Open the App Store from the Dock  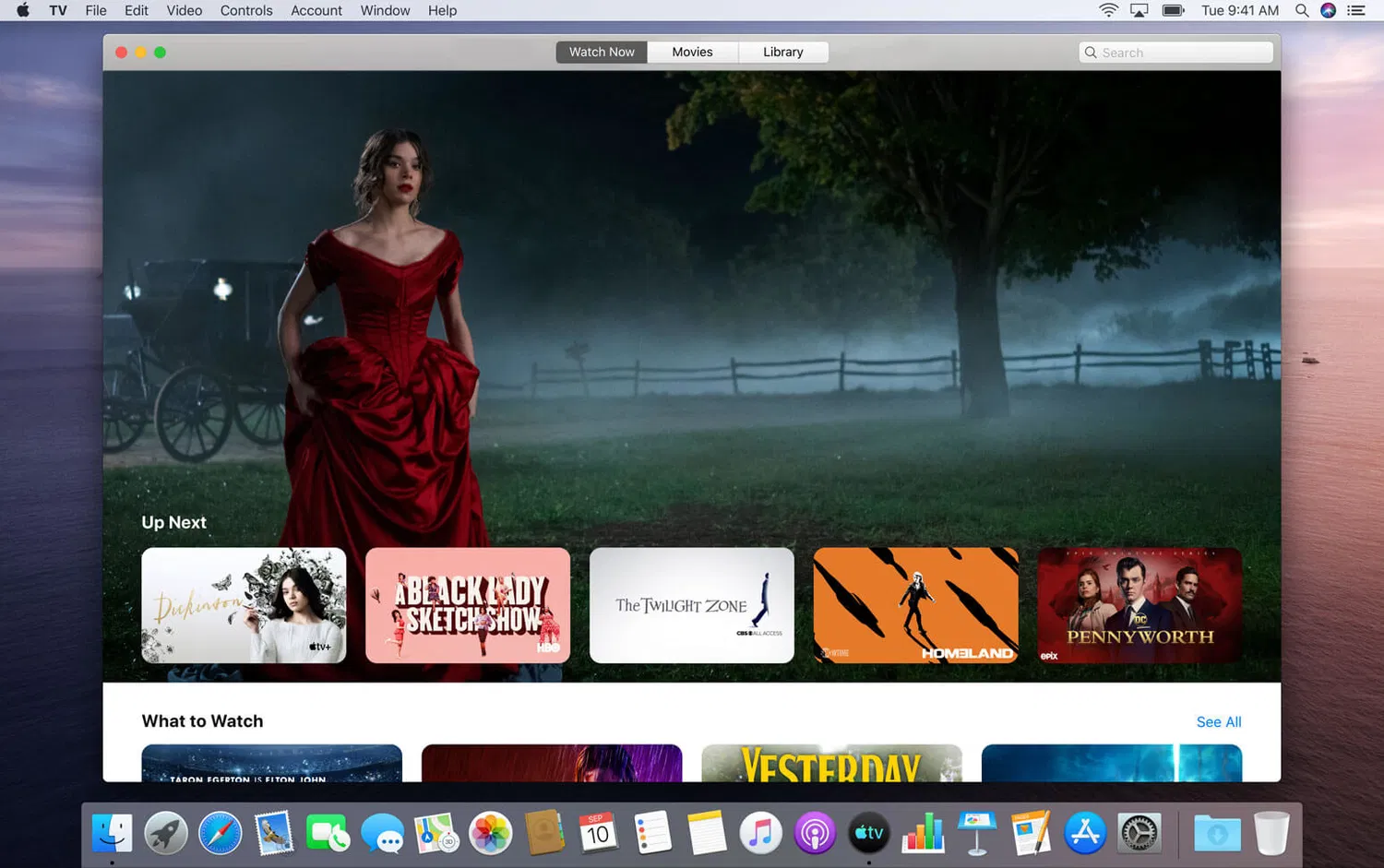1085,834
